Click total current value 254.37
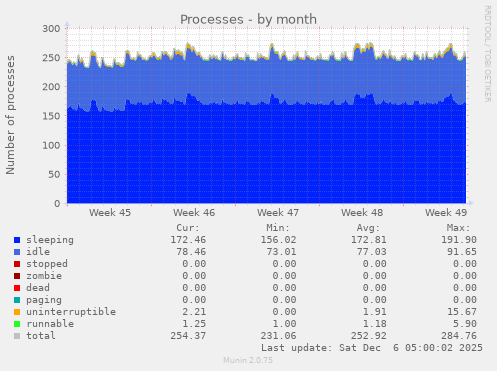Image resolution: width=497 pixels, height=371 pixels. coord(188,336)
